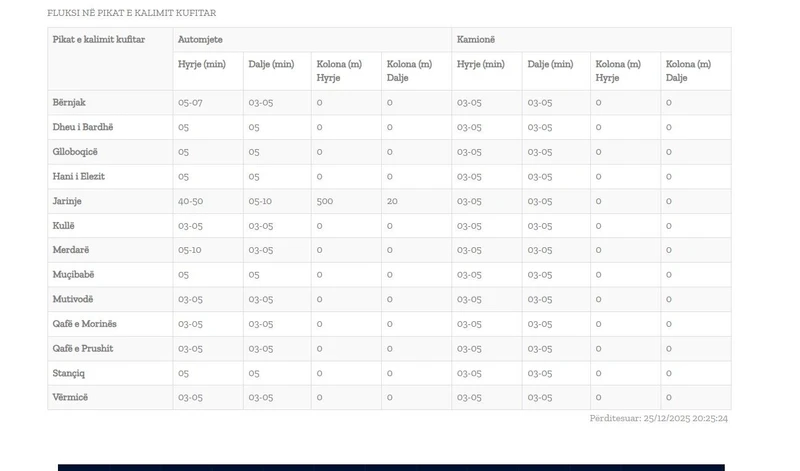Click the 20 exit queue value for Jarinje
The width and height of the screenshot is (800, 471).
(x=392, y=201)
